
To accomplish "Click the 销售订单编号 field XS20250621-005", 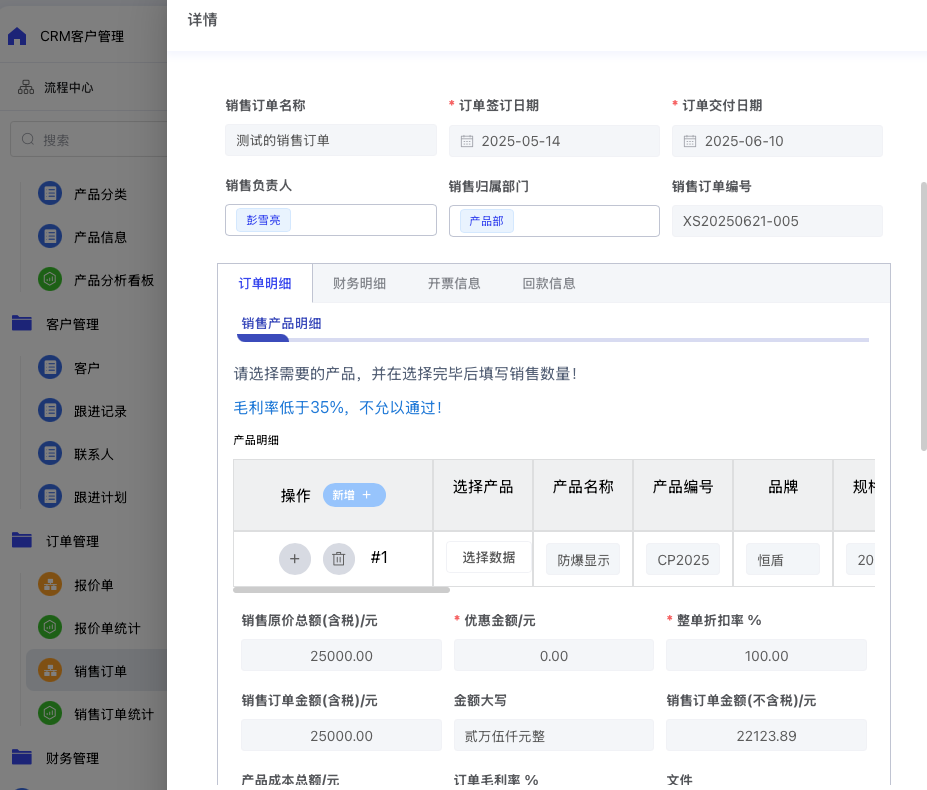I will click(x=777, y=221).
